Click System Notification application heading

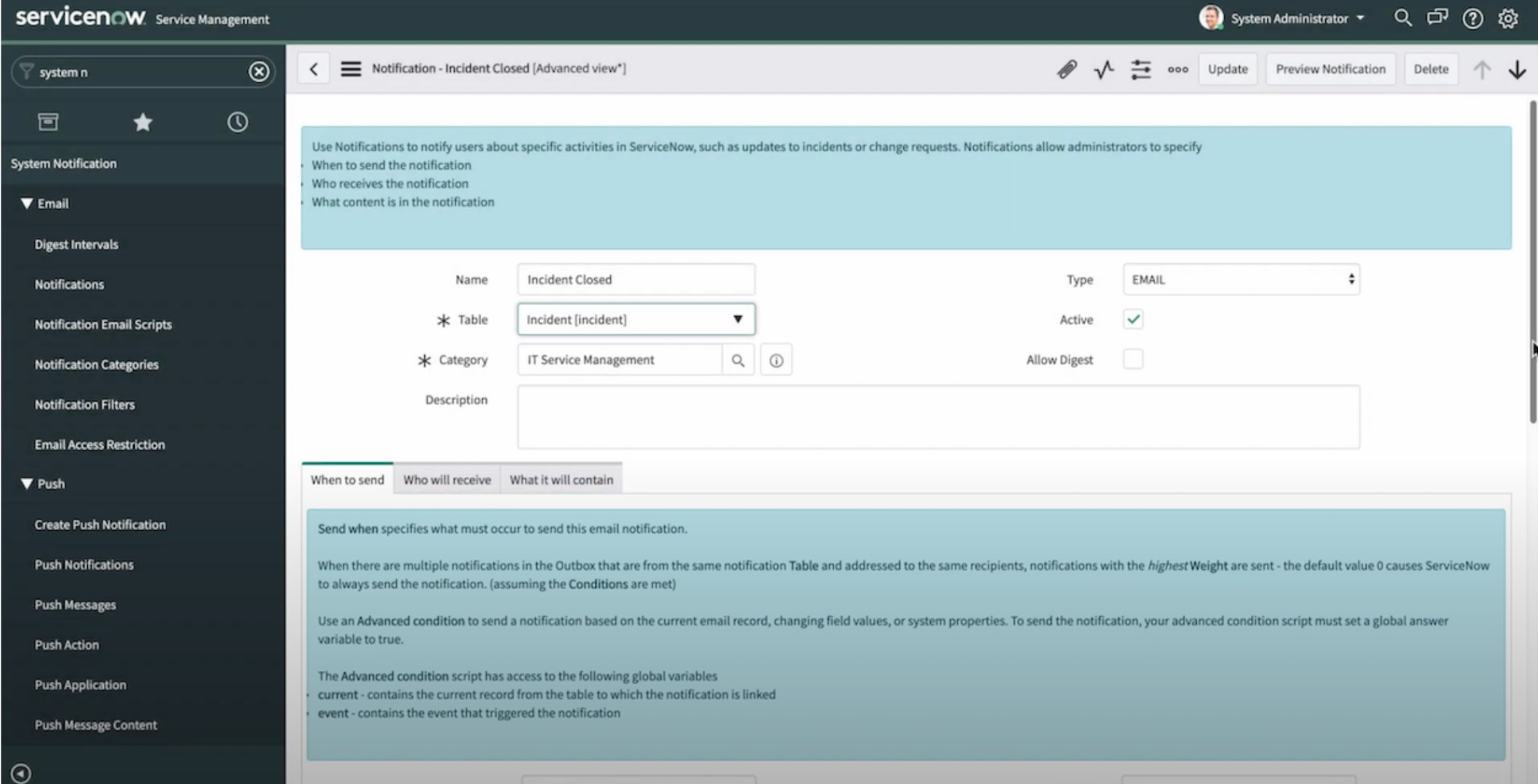pyautogui.click(x=63, y=163)
